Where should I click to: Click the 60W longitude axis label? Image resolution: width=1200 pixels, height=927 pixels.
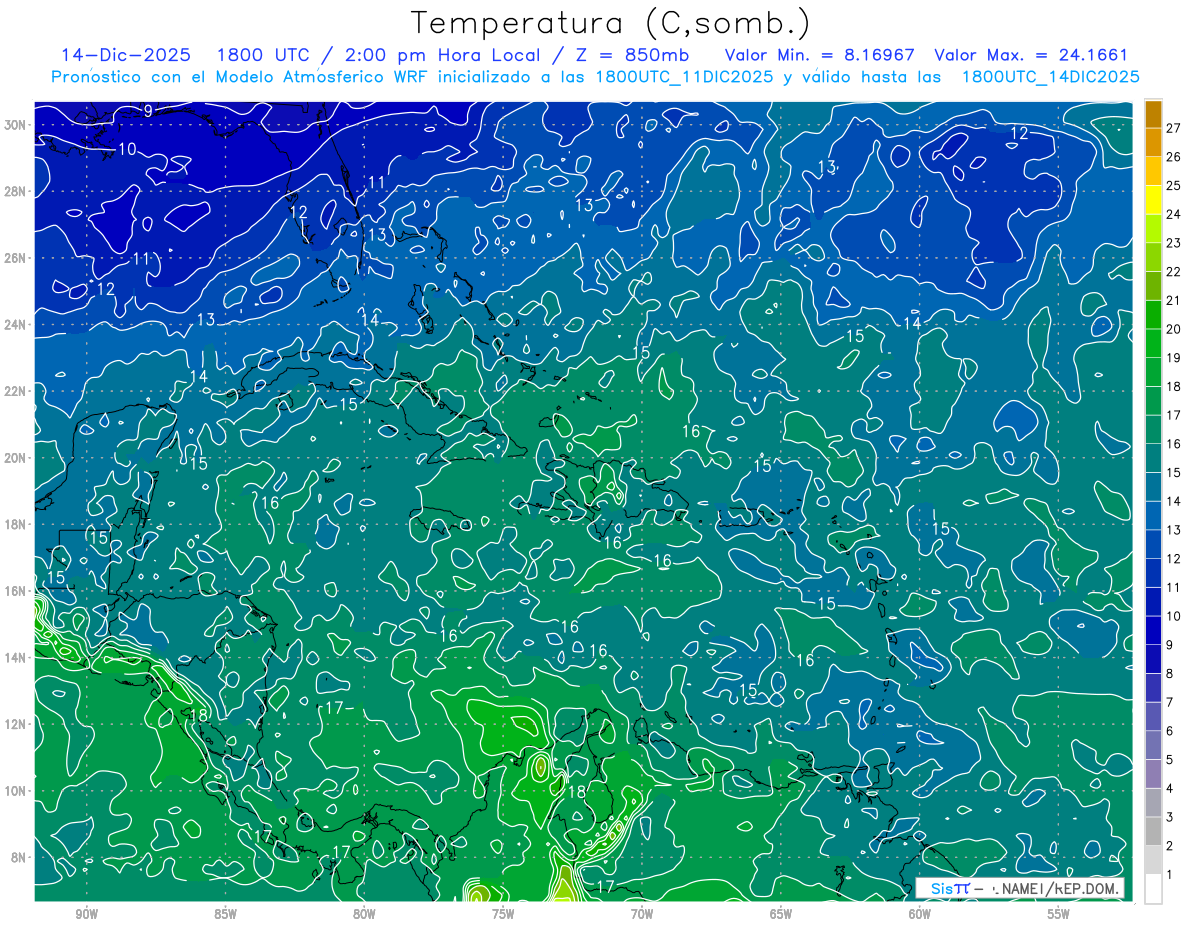coord(920,914)
